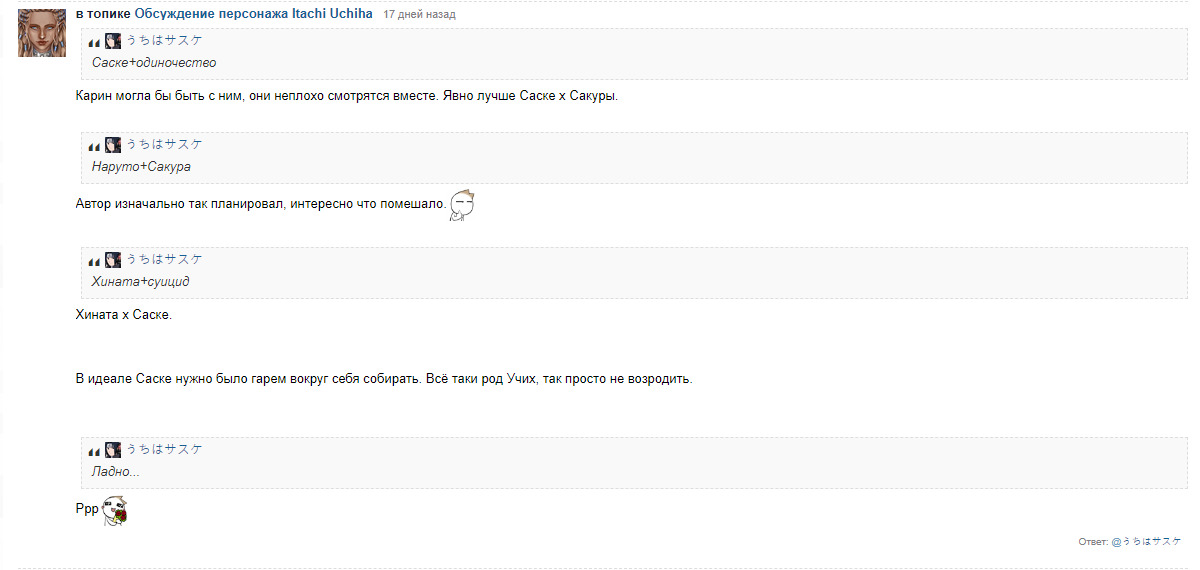Open author username link above Саске+одиночество
The width and height of the screenshot is (1200, 570).
164,41
